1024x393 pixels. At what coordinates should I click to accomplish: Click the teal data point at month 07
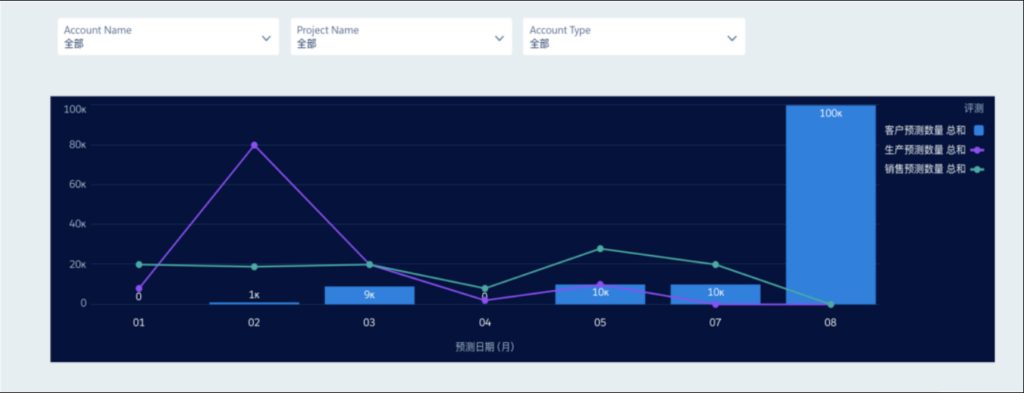tap(716, 264)
